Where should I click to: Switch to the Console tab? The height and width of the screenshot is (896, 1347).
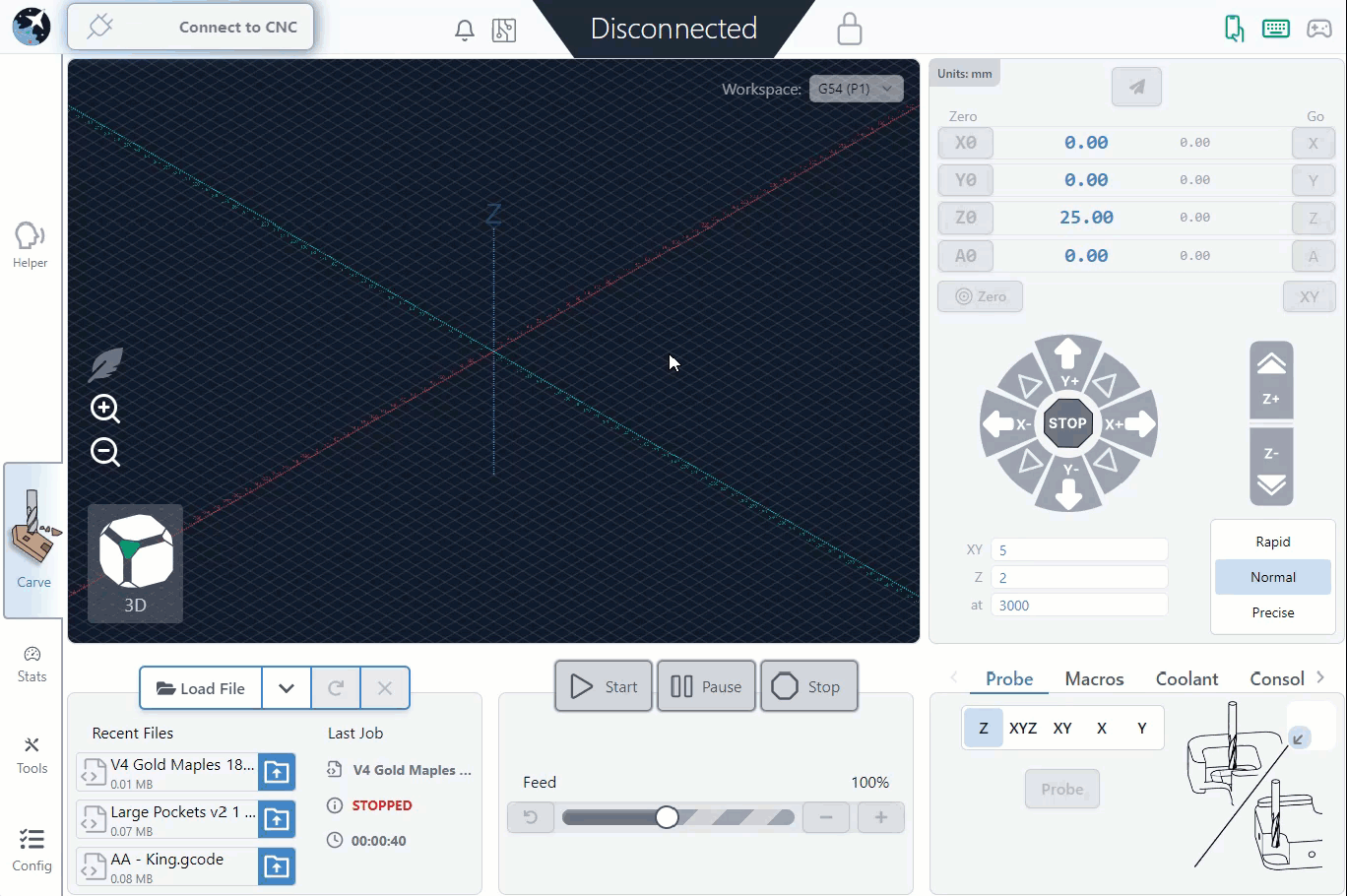1277,678
